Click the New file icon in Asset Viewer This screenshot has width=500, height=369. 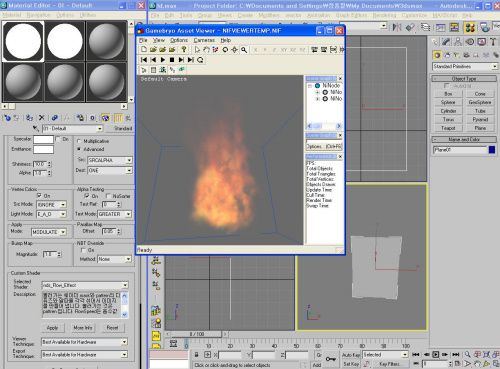144,50
